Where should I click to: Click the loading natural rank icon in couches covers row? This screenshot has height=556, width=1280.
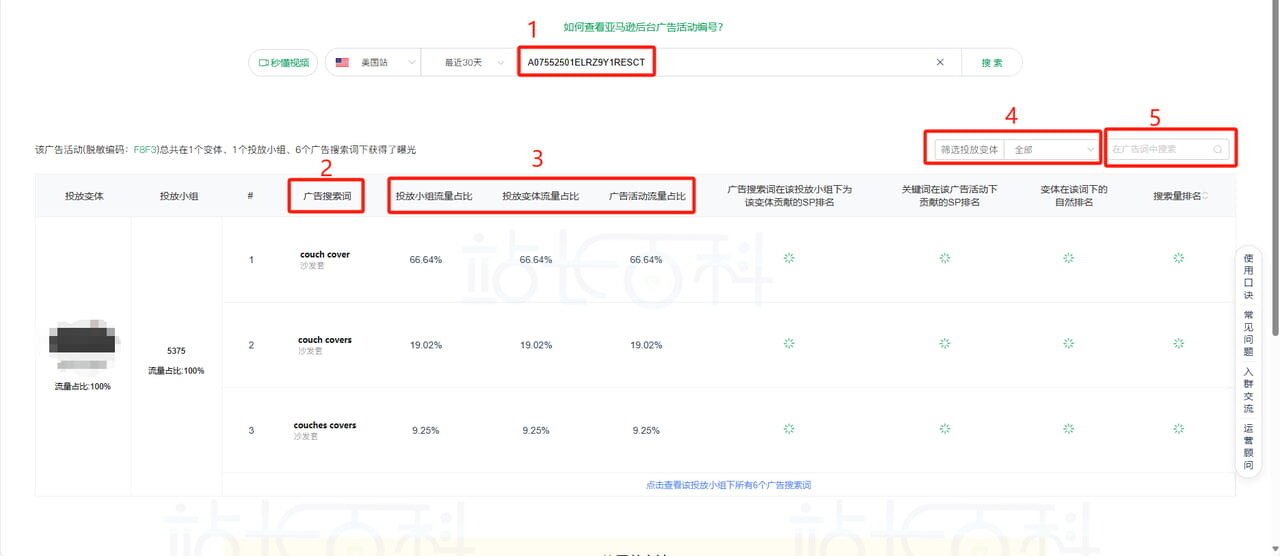[x=1068, y=428]
